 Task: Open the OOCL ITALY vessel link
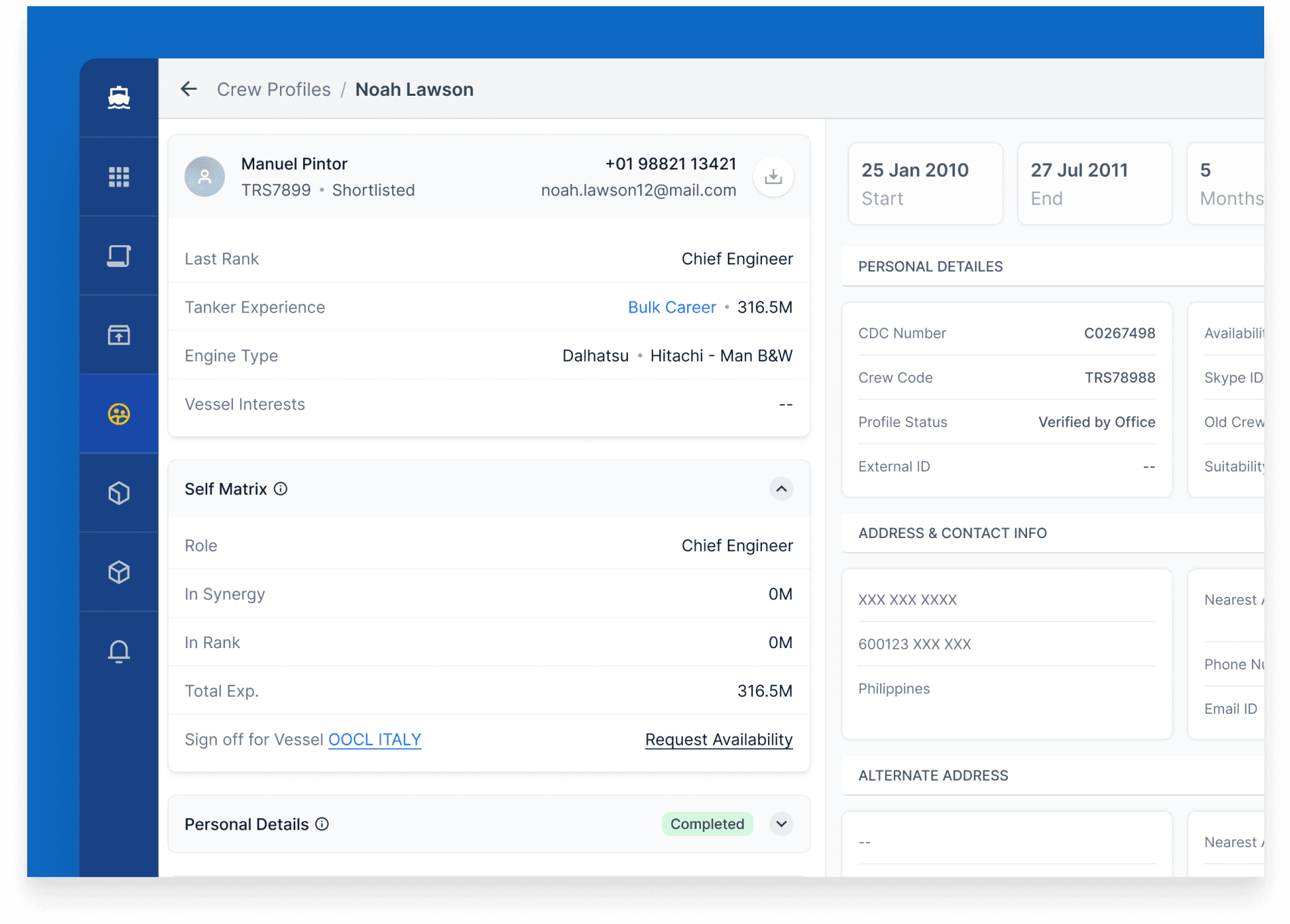[374, 739]
